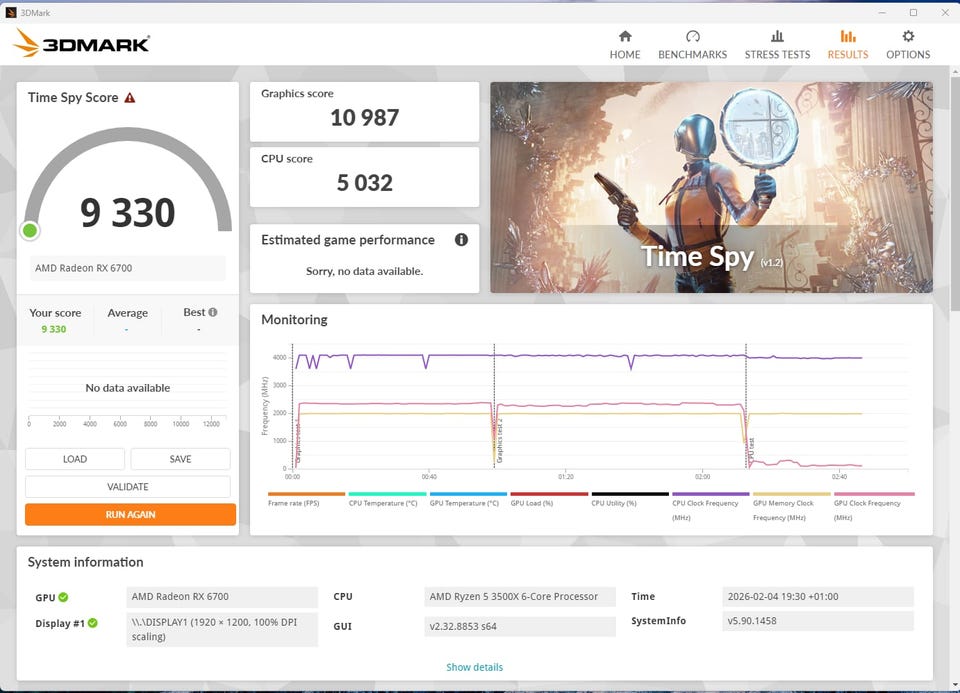
Task: Click the Time Spy Score warning triangle
Action: click(x=130, y=98)
